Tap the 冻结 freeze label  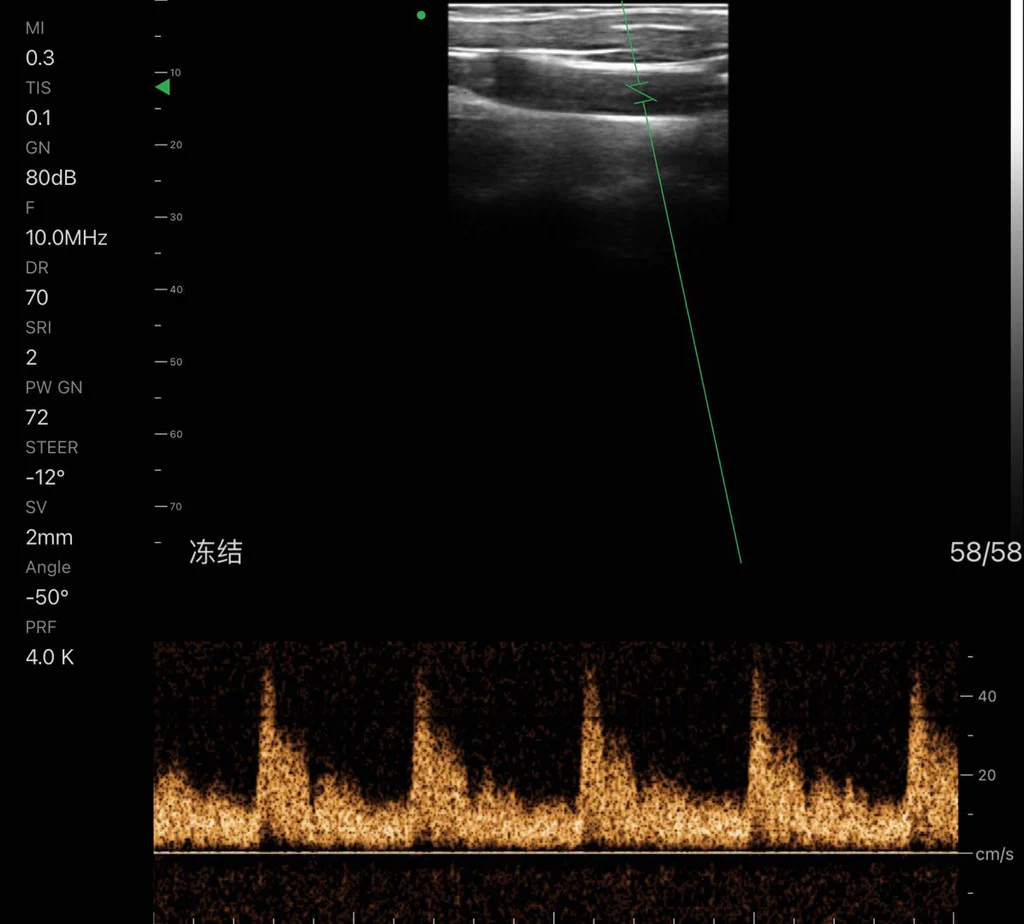216,552
